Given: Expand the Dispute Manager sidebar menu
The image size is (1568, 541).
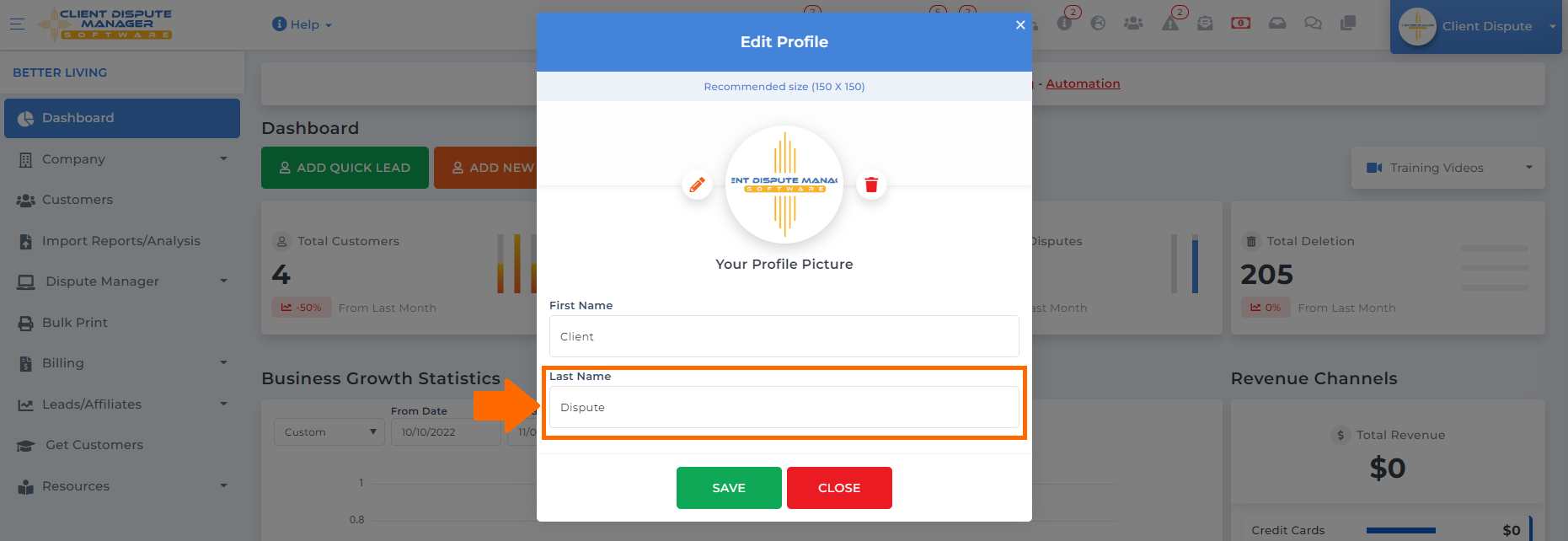Looking at the screenshot, I should tap(122, 281).
